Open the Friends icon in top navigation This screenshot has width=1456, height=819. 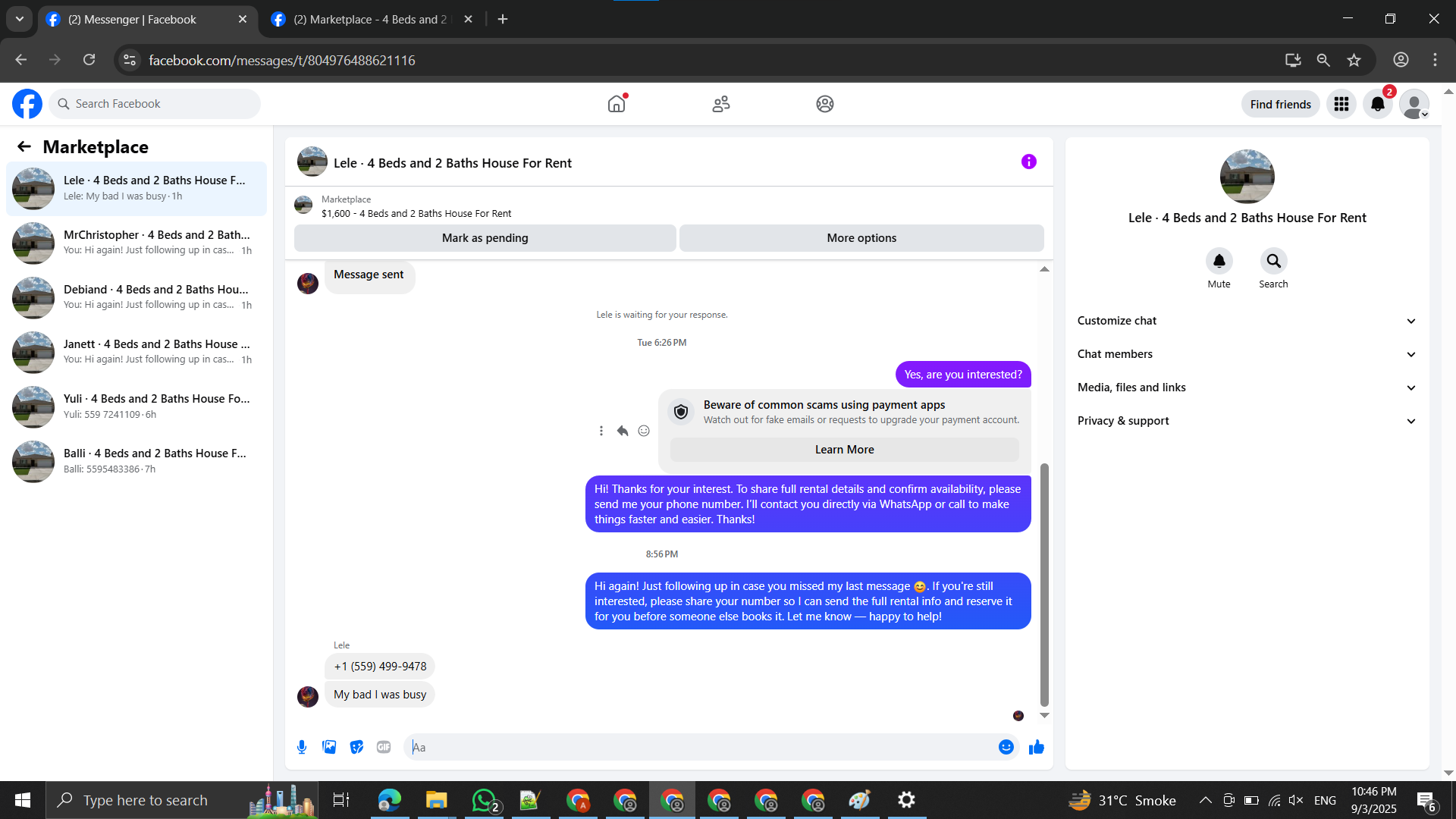click(x=721, y=104)
